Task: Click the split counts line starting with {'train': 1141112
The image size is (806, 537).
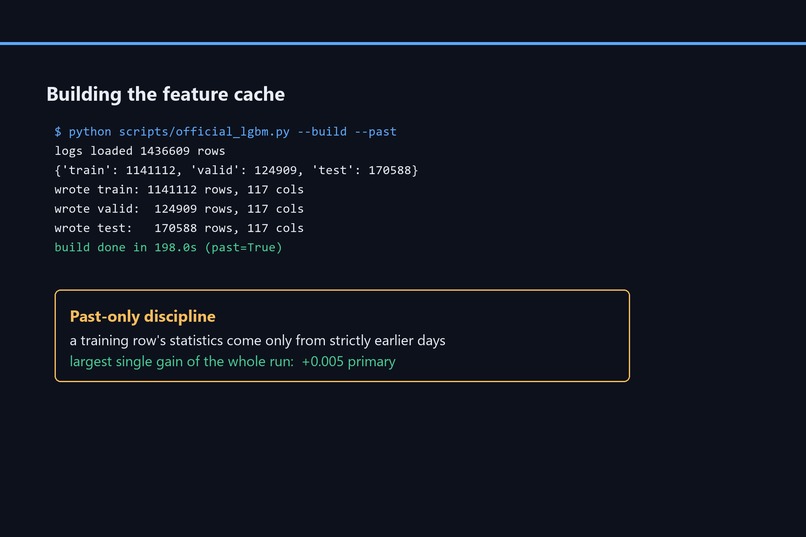Action: [236, 170]
